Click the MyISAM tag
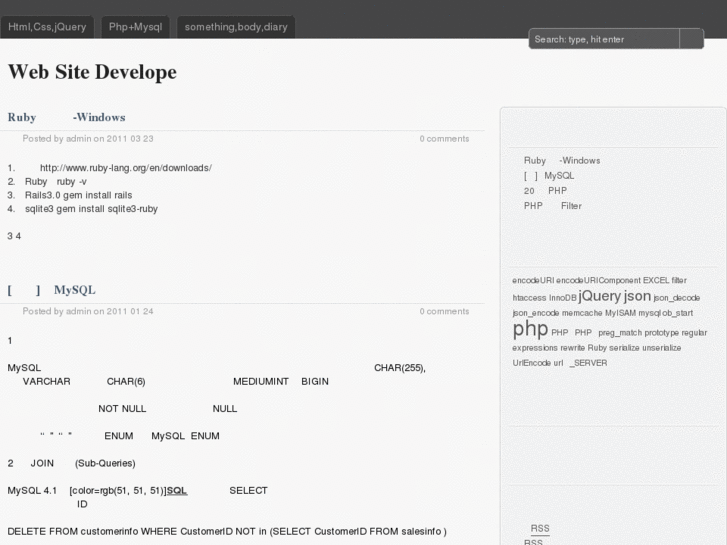The image size is (727, 545). point(620,313)
